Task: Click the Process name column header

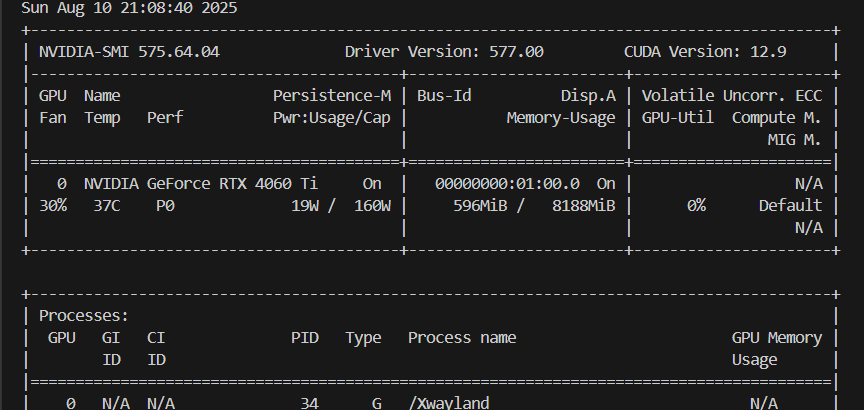Action: 462,337
